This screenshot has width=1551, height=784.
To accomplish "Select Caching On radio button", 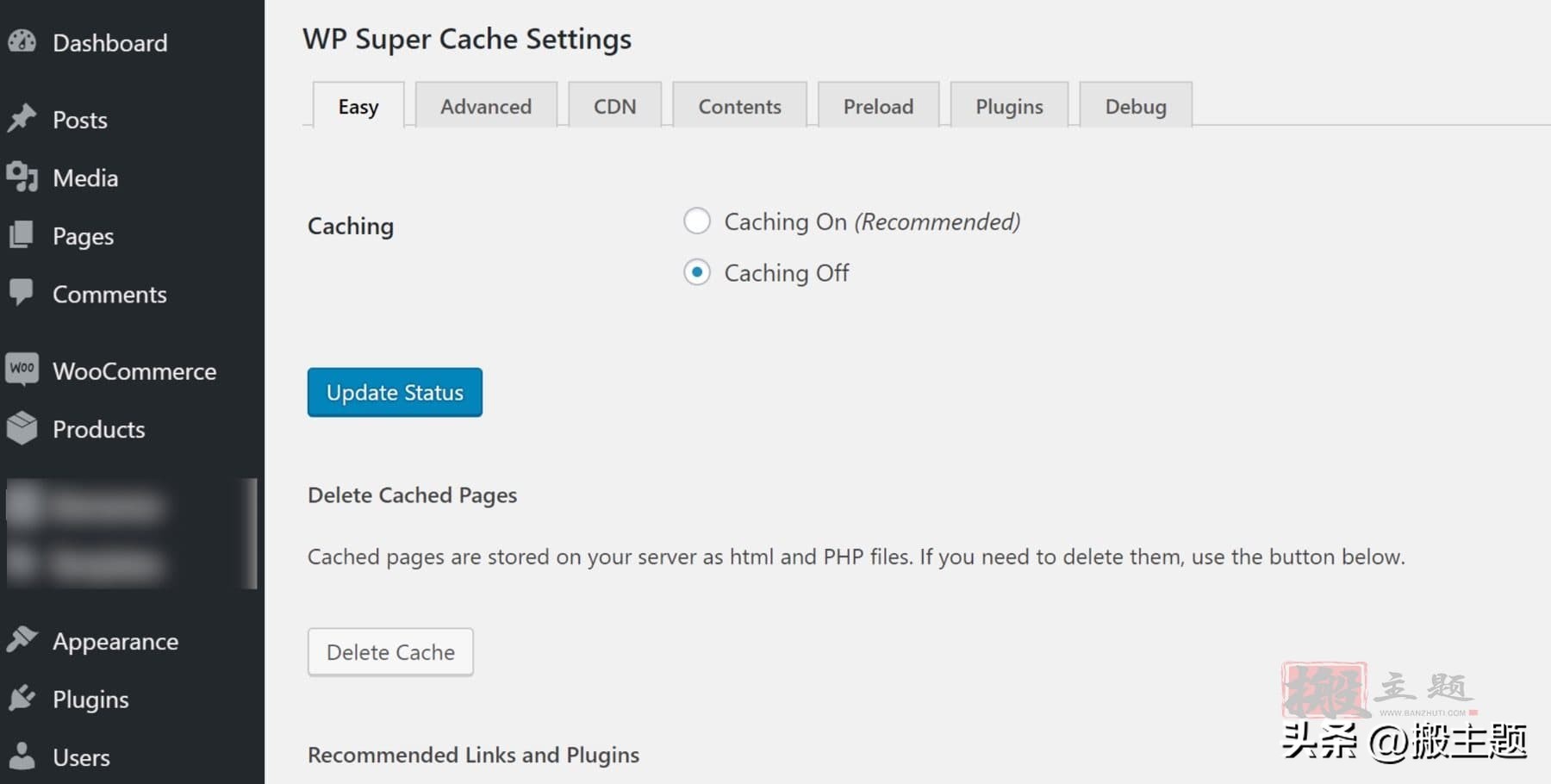I will [x=697, y=221].
